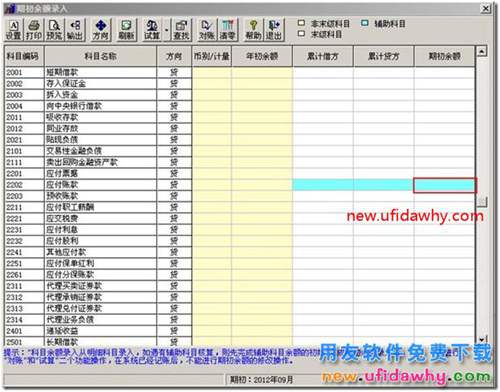Click the status bar period 期初:2012年09月

pos(262,380)
